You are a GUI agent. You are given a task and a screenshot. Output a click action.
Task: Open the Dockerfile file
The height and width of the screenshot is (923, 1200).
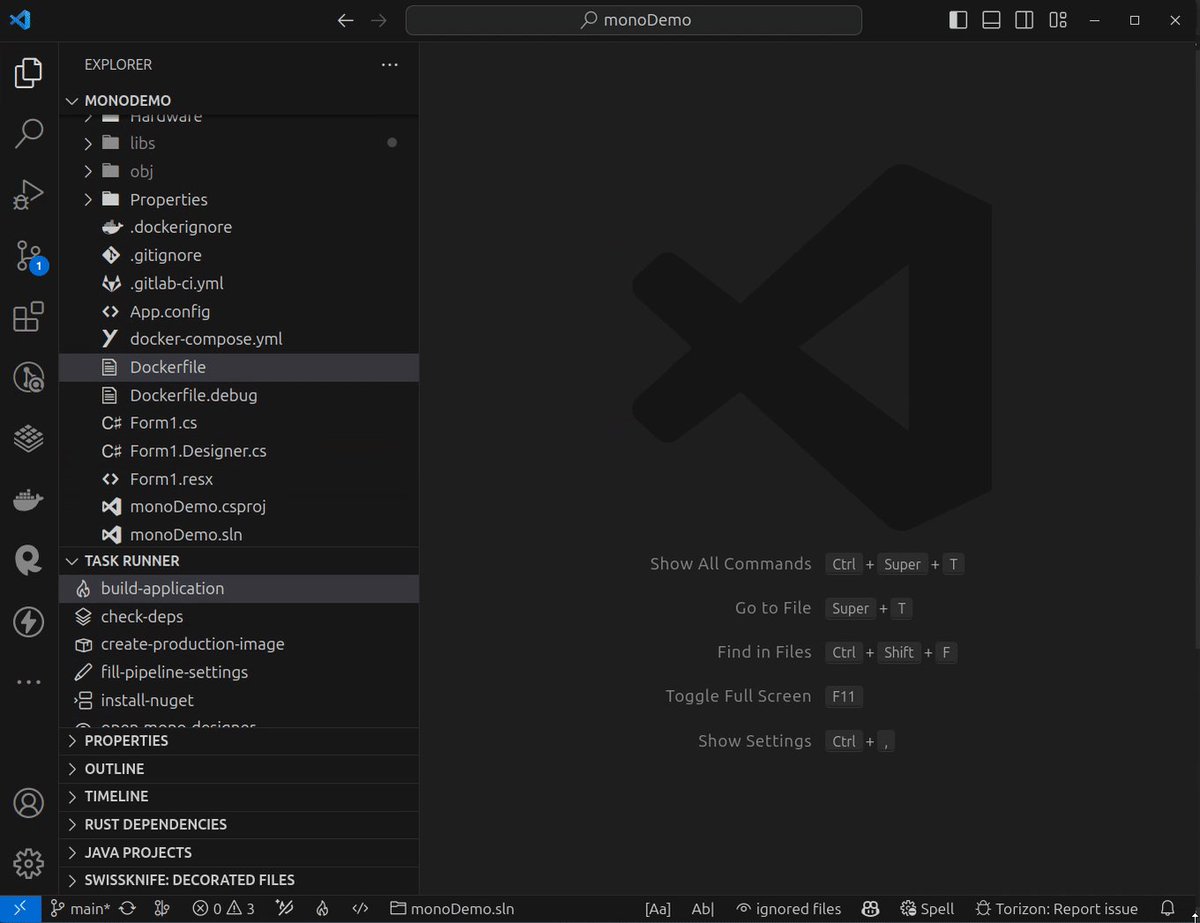[239, 367]
